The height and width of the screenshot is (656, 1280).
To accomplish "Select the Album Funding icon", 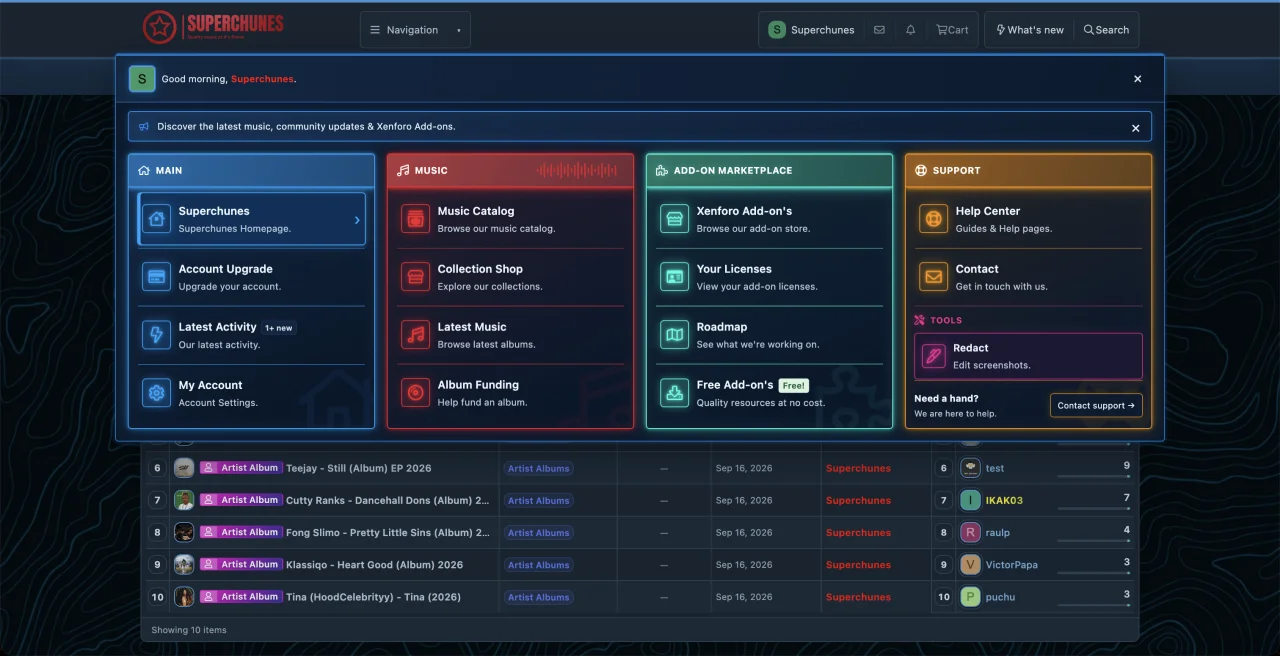I will (x=415, y=393).
